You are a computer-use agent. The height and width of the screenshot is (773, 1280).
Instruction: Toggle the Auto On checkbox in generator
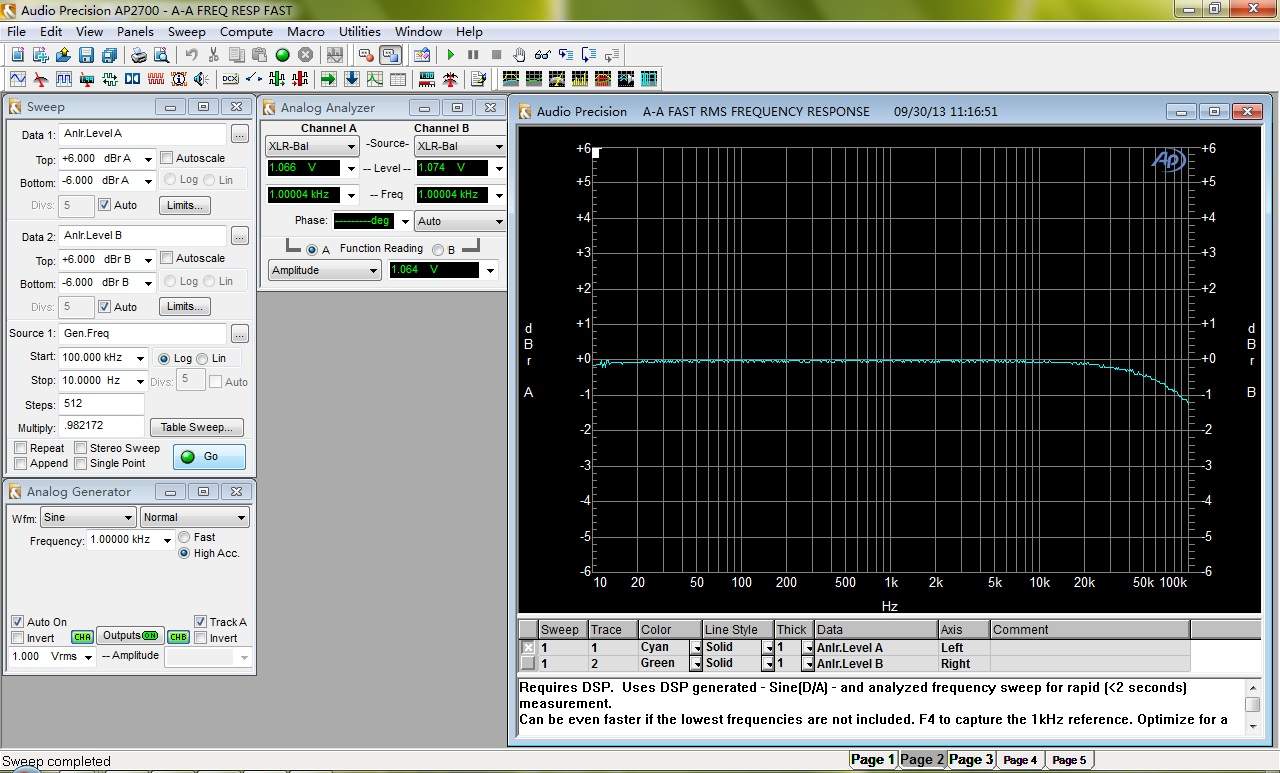pyautogui.click(x=17, y=622)
